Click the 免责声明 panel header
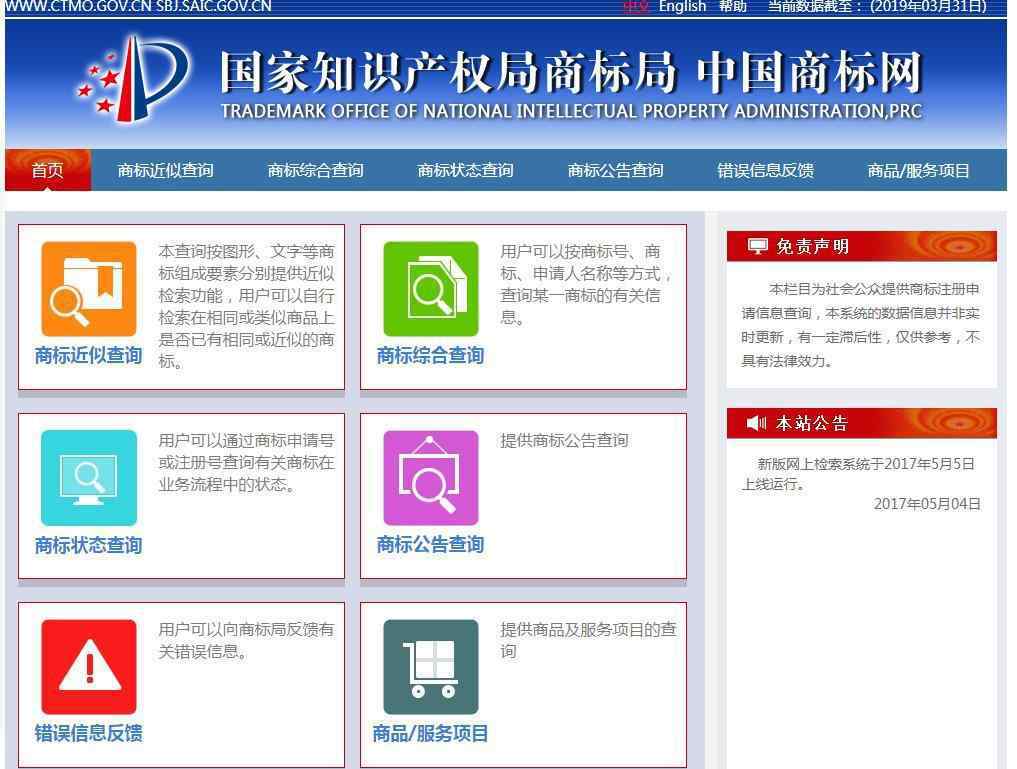 (x=861, y=246)
